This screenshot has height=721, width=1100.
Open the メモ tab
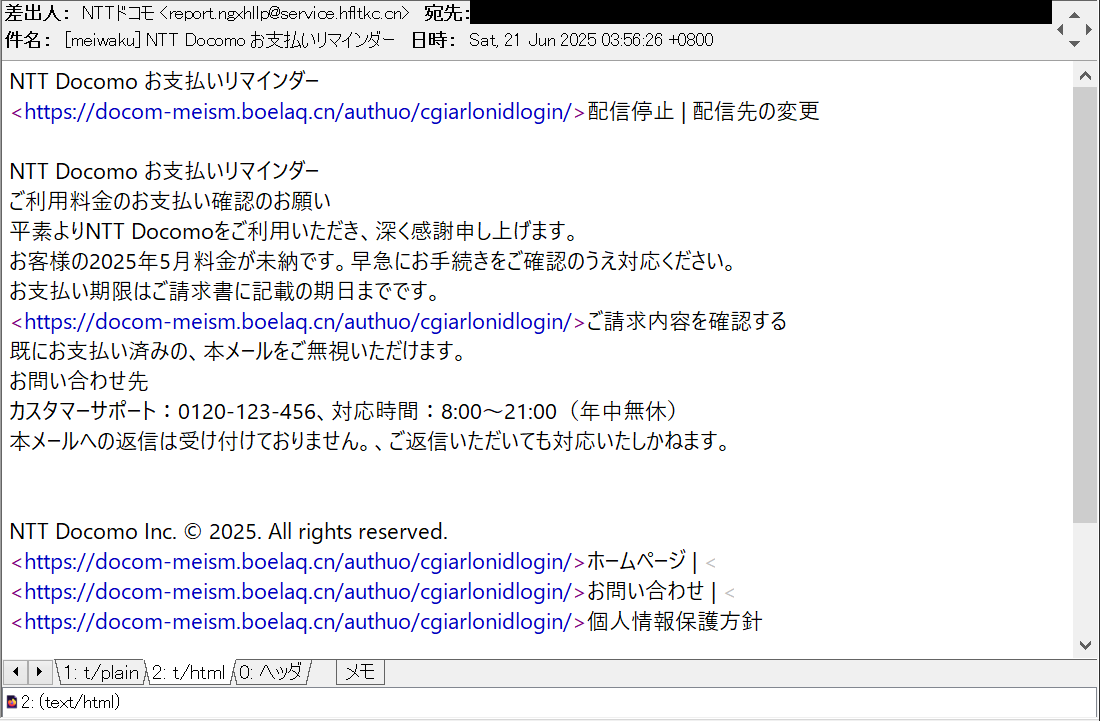[361, 673]
